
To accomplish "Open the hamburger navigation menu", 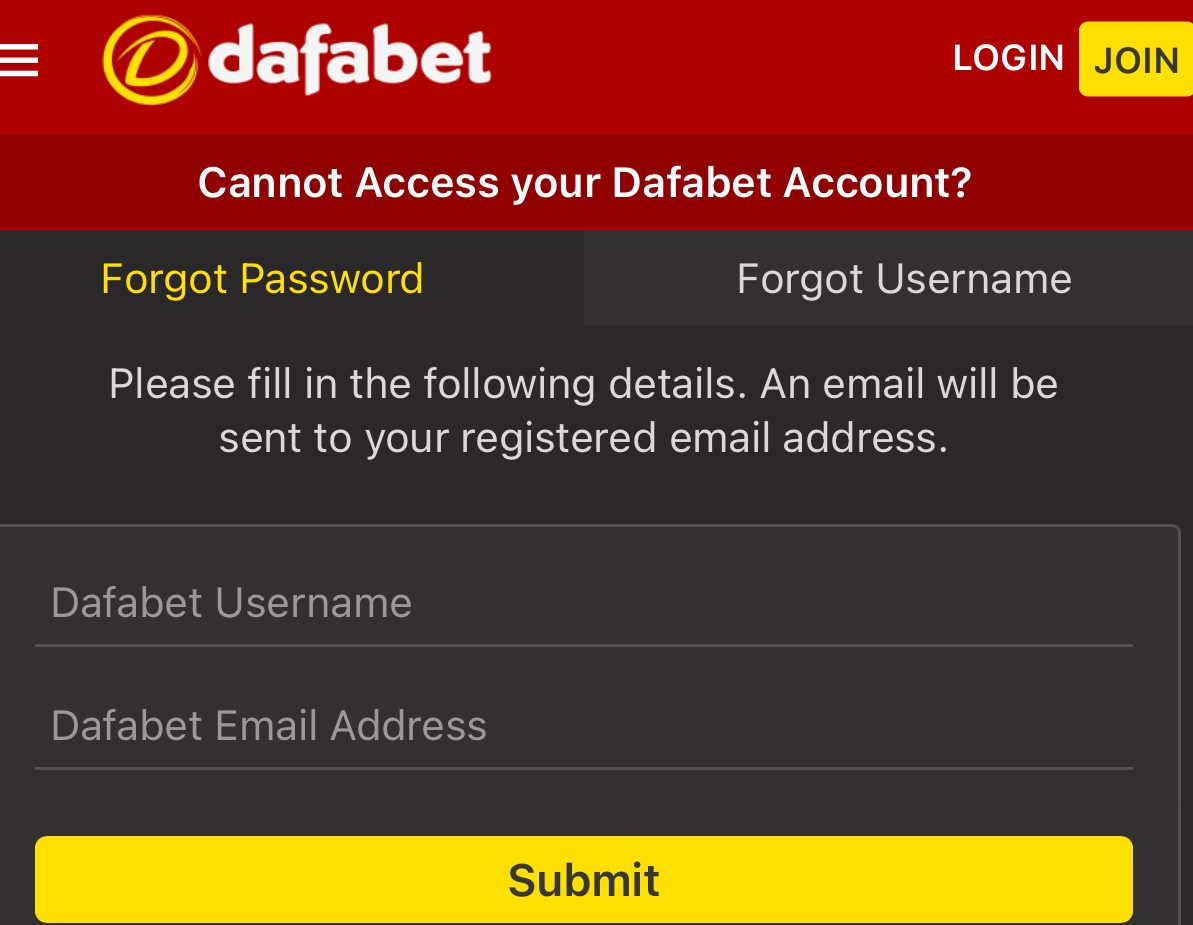I will point(19,60).
